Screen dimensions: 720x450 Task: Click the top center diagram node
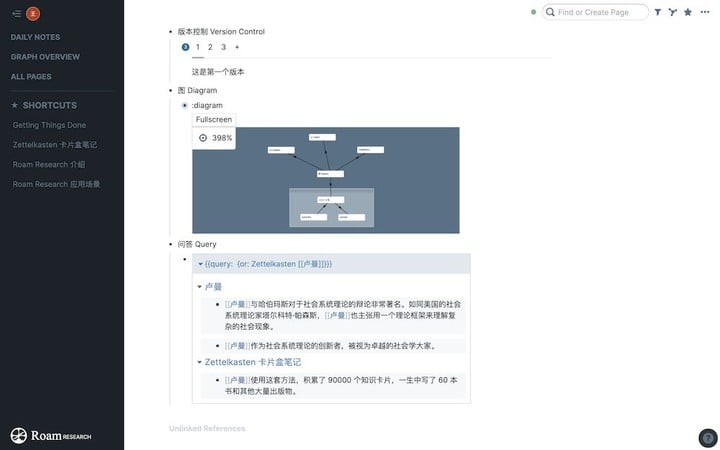tap(322, 137)
